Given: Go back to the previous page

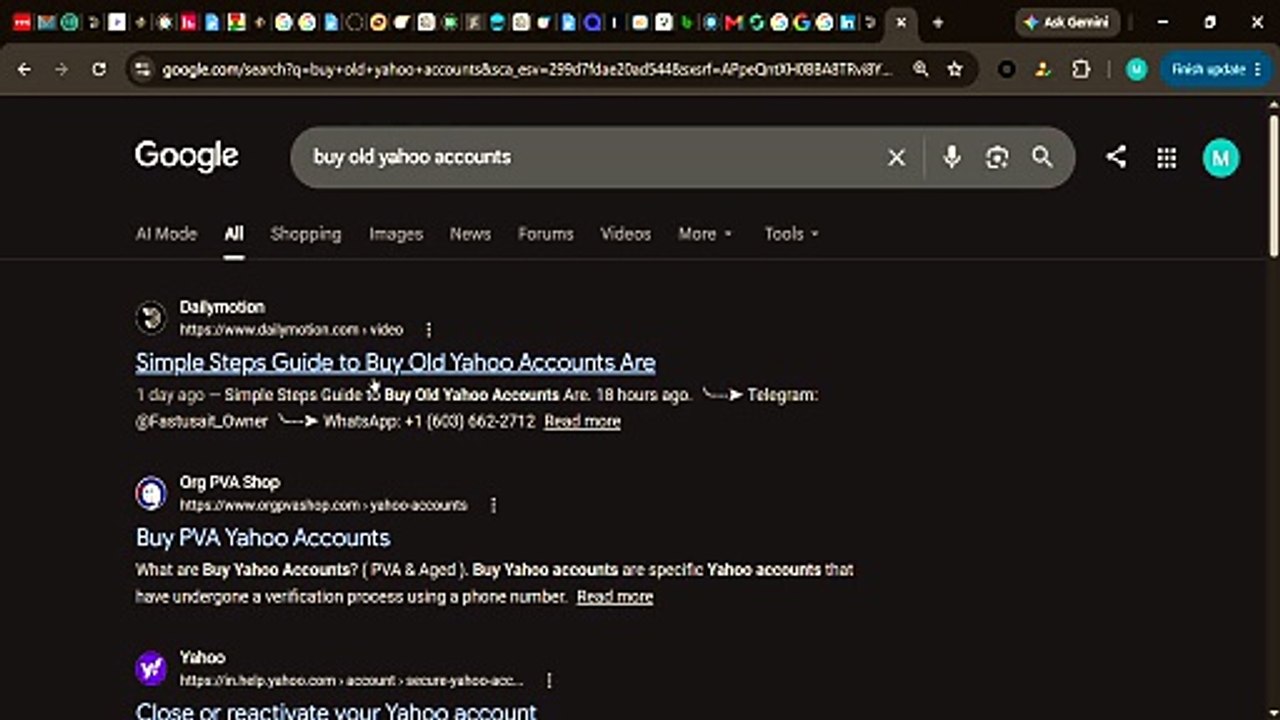Looking at the screenshot, I should (24, 69).
